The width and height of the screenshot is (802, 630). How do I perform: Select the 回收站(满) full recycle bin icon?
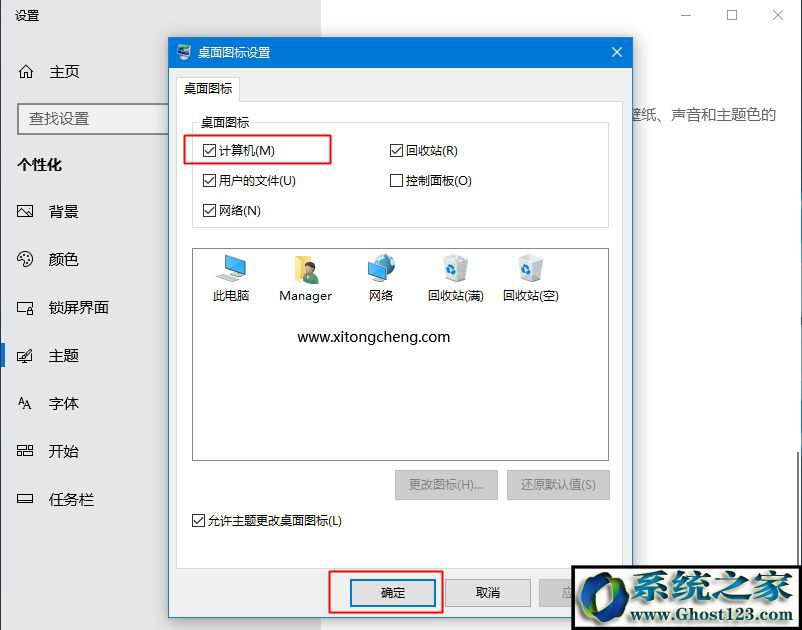click(456, 268)
